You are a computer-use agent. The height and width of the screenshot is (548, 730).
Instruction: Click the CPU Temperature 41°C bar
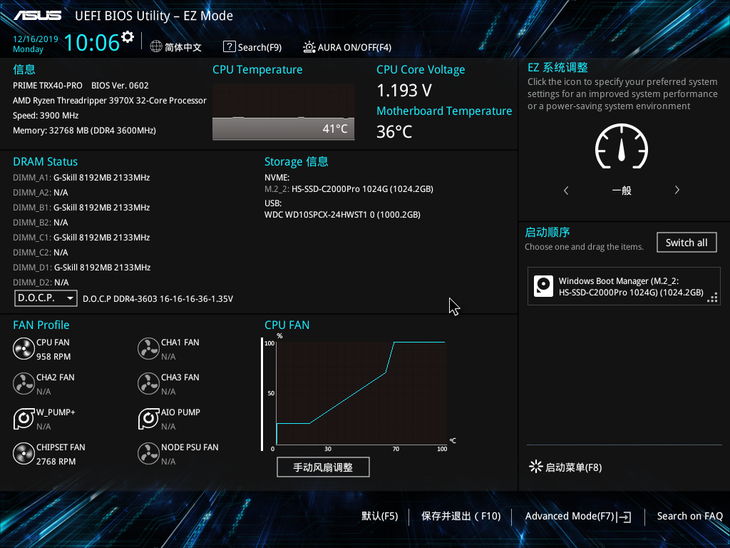tap(283, 129)
